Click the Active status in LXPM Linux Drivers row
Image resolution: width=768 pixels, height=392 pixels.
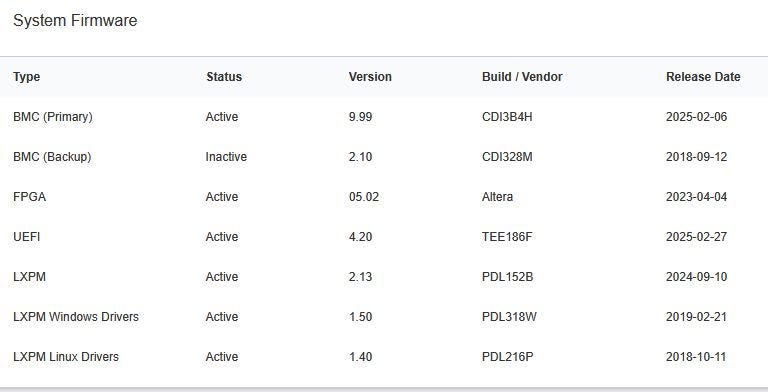coord(222,357)
